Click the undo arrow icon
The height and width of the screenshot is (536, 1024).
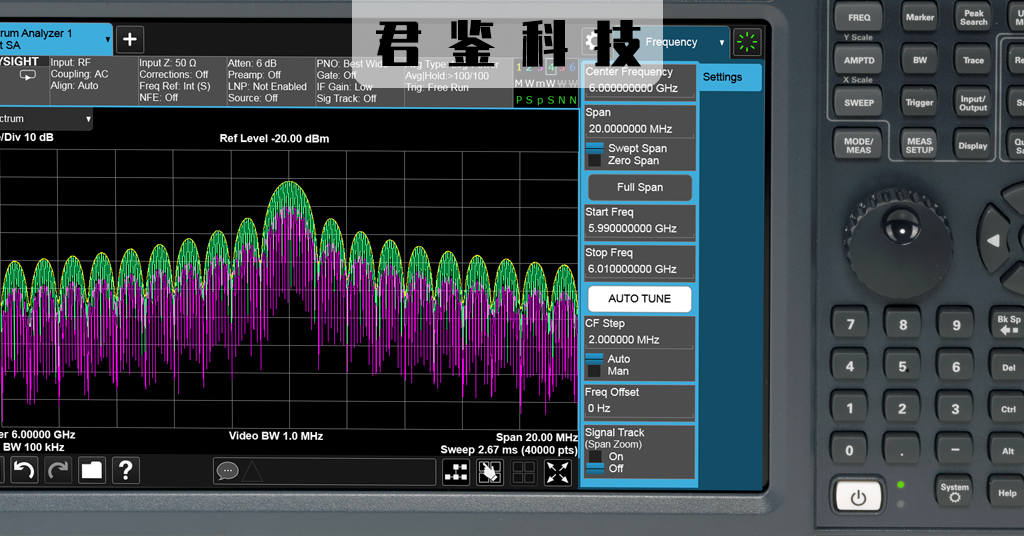[24, 470]
